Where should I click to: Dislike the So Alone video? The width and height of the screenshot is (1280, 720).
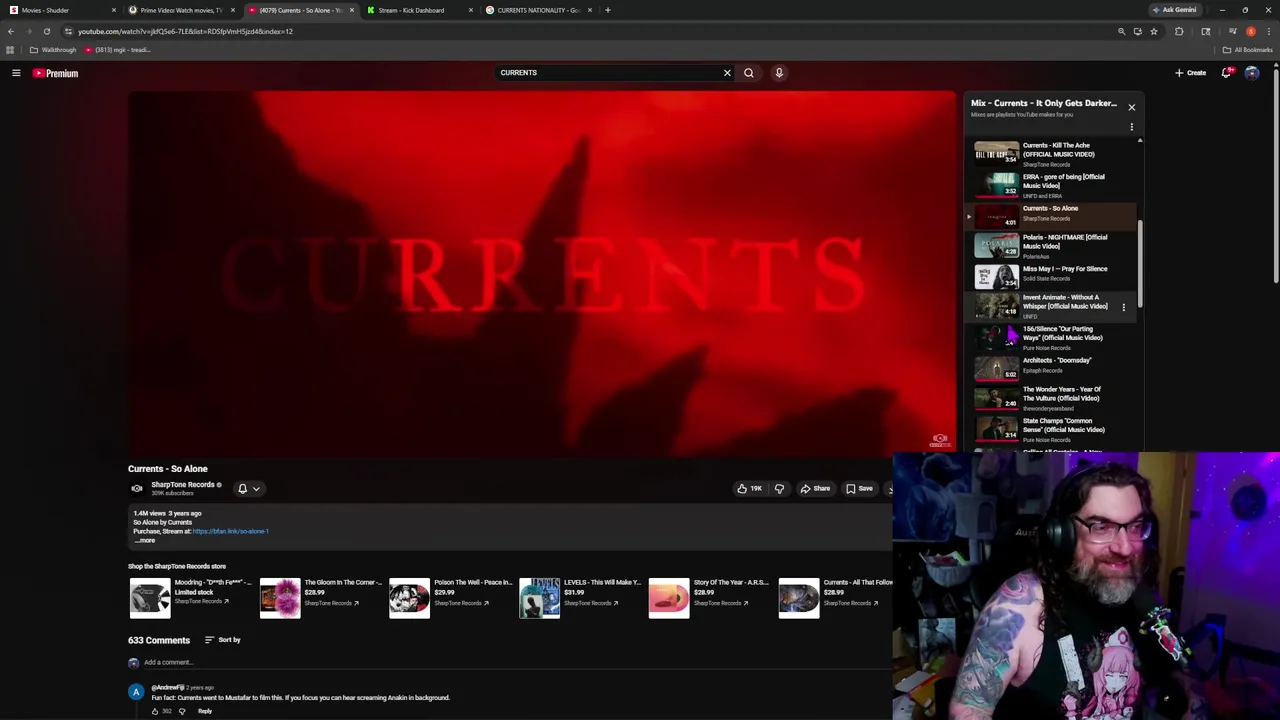pyautogui.click(x=779, y=489)
